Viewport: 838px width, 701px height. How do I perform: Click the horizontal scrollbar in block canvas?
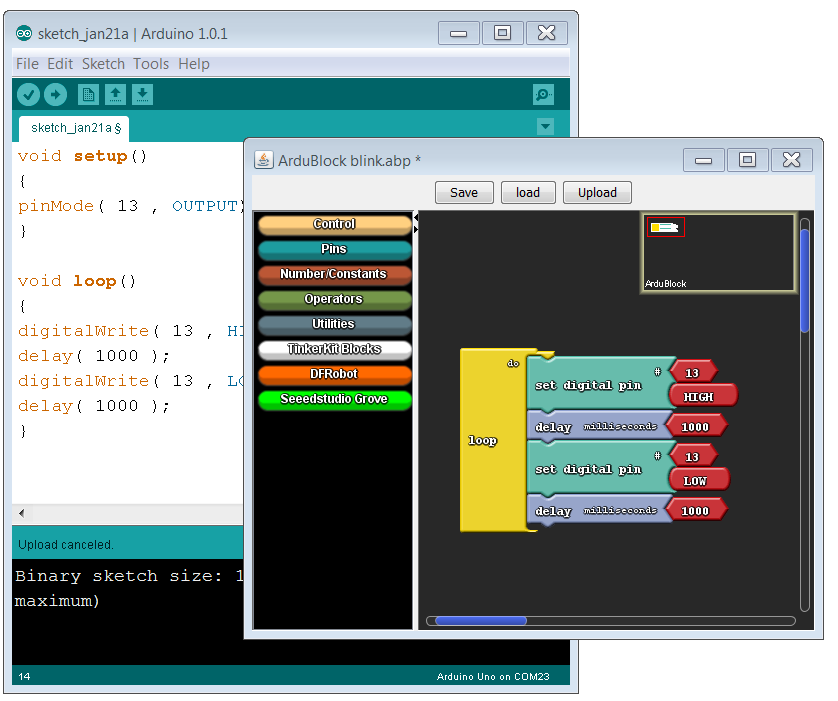pos(480,621)
